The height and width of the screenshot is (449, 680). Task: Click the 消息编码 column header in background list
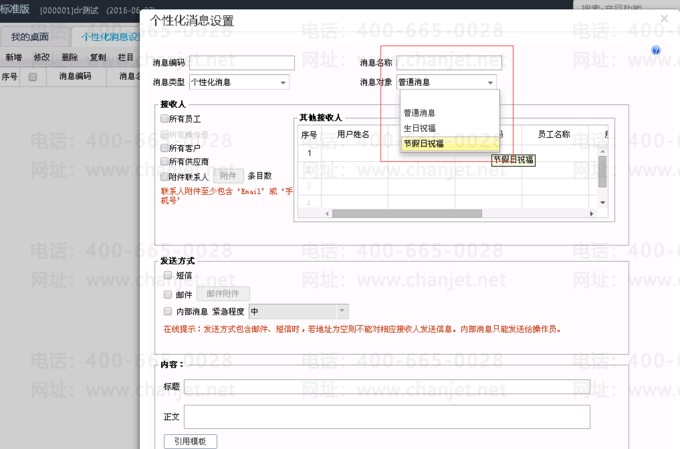[x=75, y=77]
